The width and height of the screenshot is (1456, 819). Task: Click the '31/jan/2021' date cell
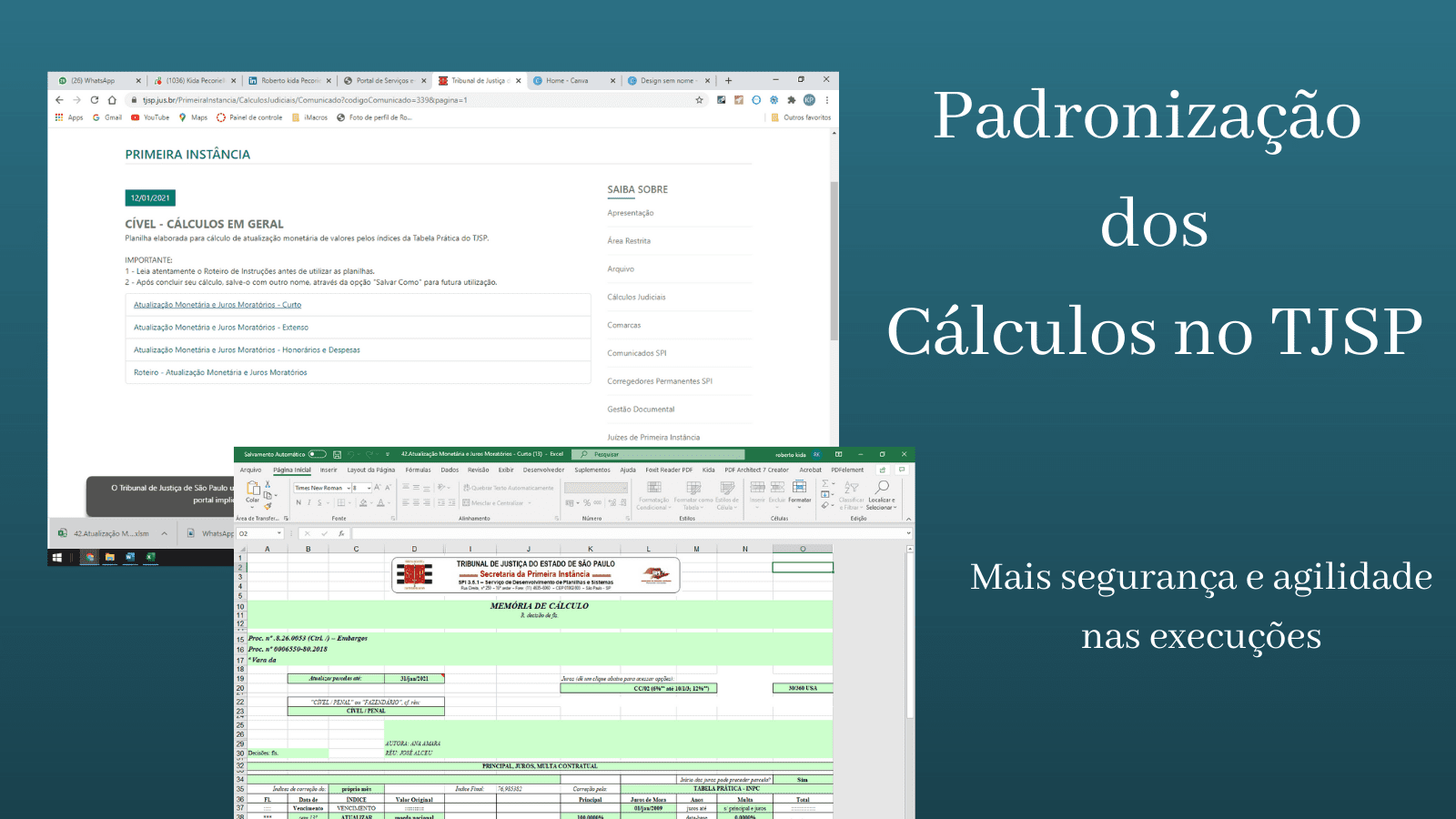tap(414, 678)
